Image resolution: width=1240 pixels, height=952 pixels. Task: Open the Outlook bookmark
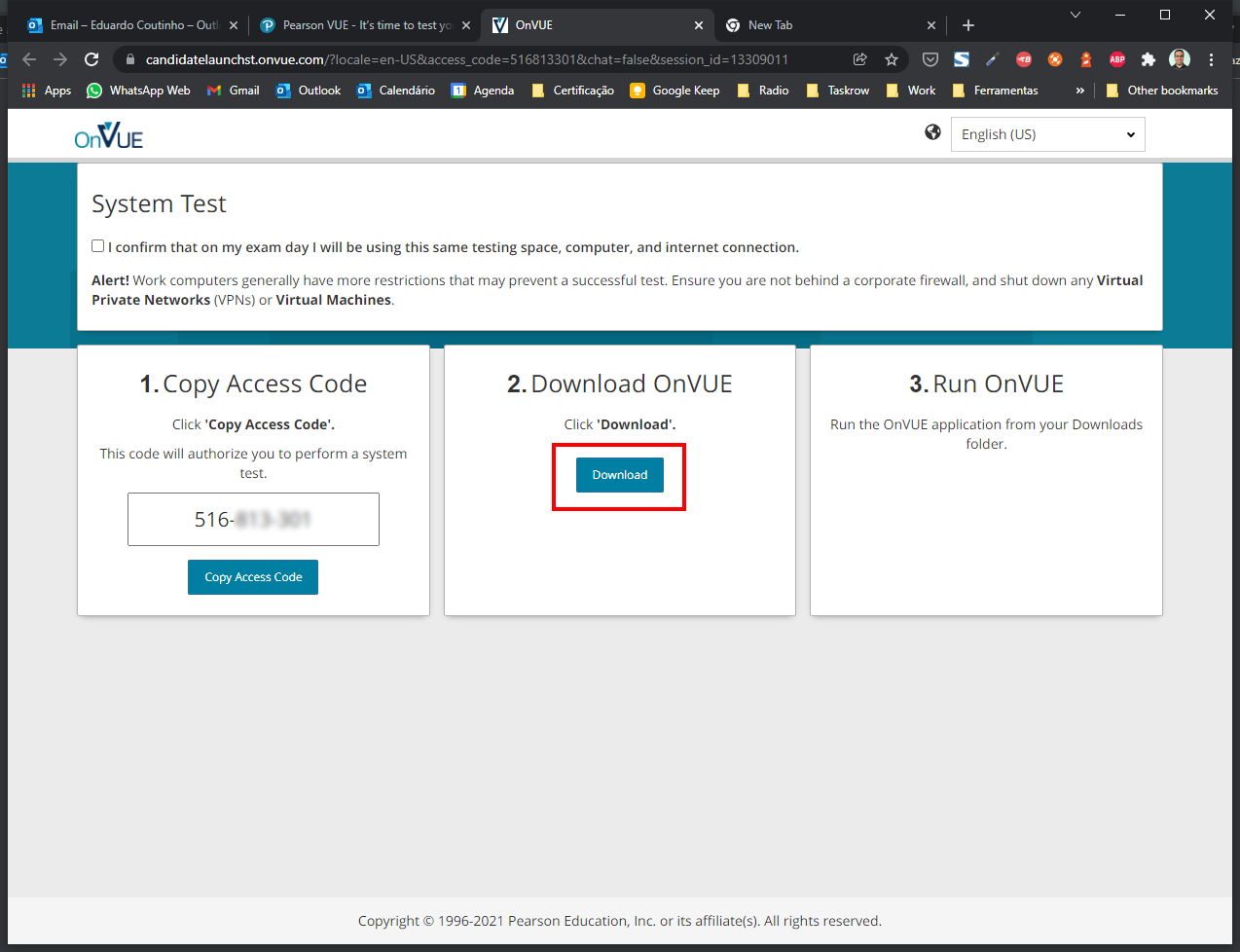[x=309, y=91]
